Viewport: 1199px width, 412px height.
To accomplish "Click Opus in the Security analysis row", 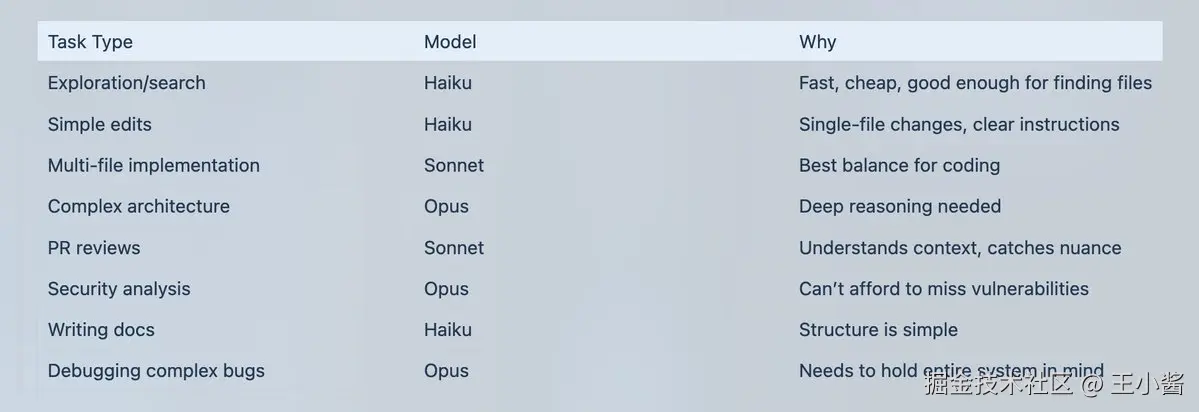I will click(x=447, y=289).
